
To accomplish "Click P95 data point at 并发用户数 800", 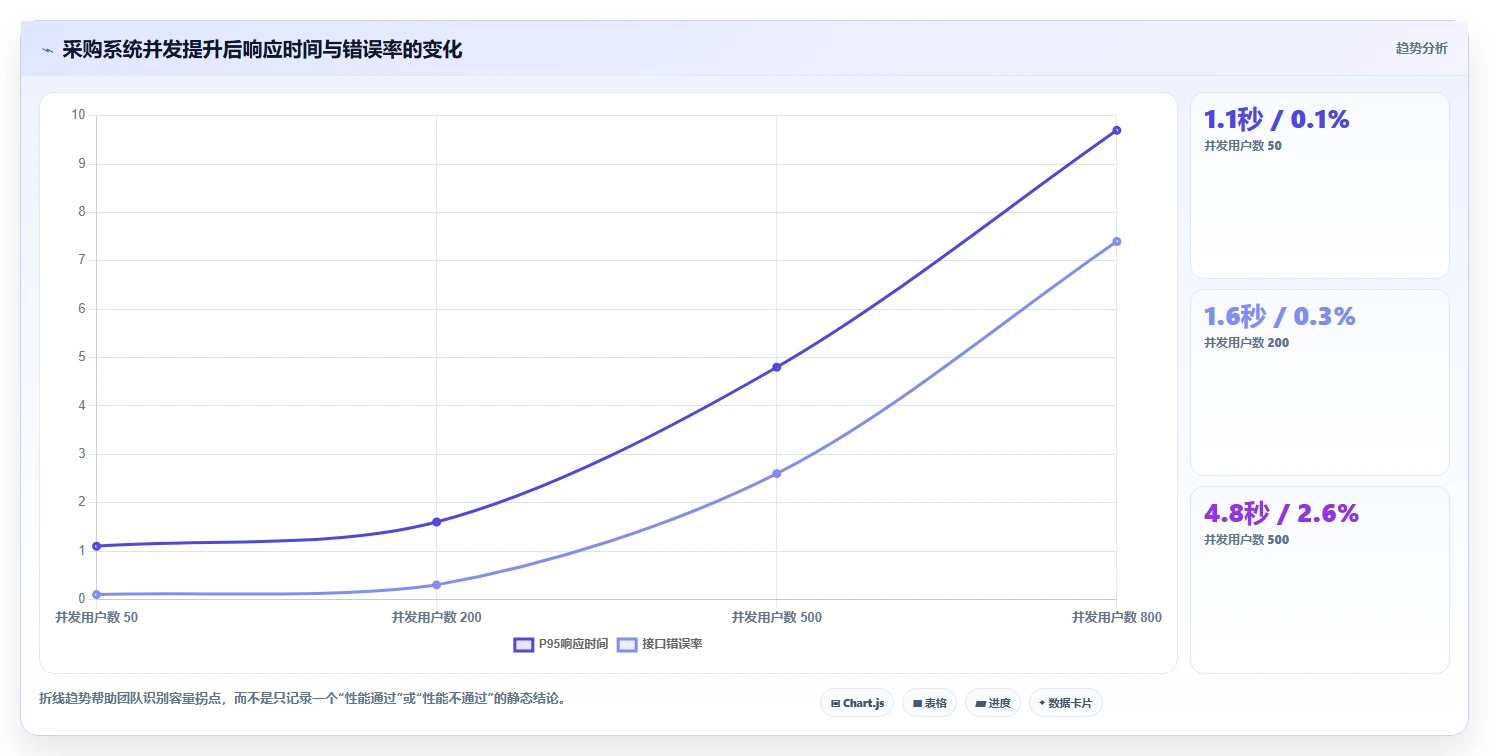I will point(1116,130).
